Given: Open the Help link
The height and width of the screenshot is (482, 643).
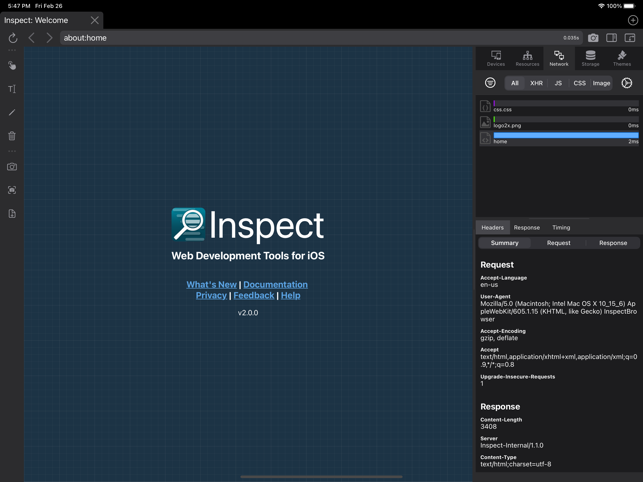Looking at the screenshot, I should click(290, 295).
